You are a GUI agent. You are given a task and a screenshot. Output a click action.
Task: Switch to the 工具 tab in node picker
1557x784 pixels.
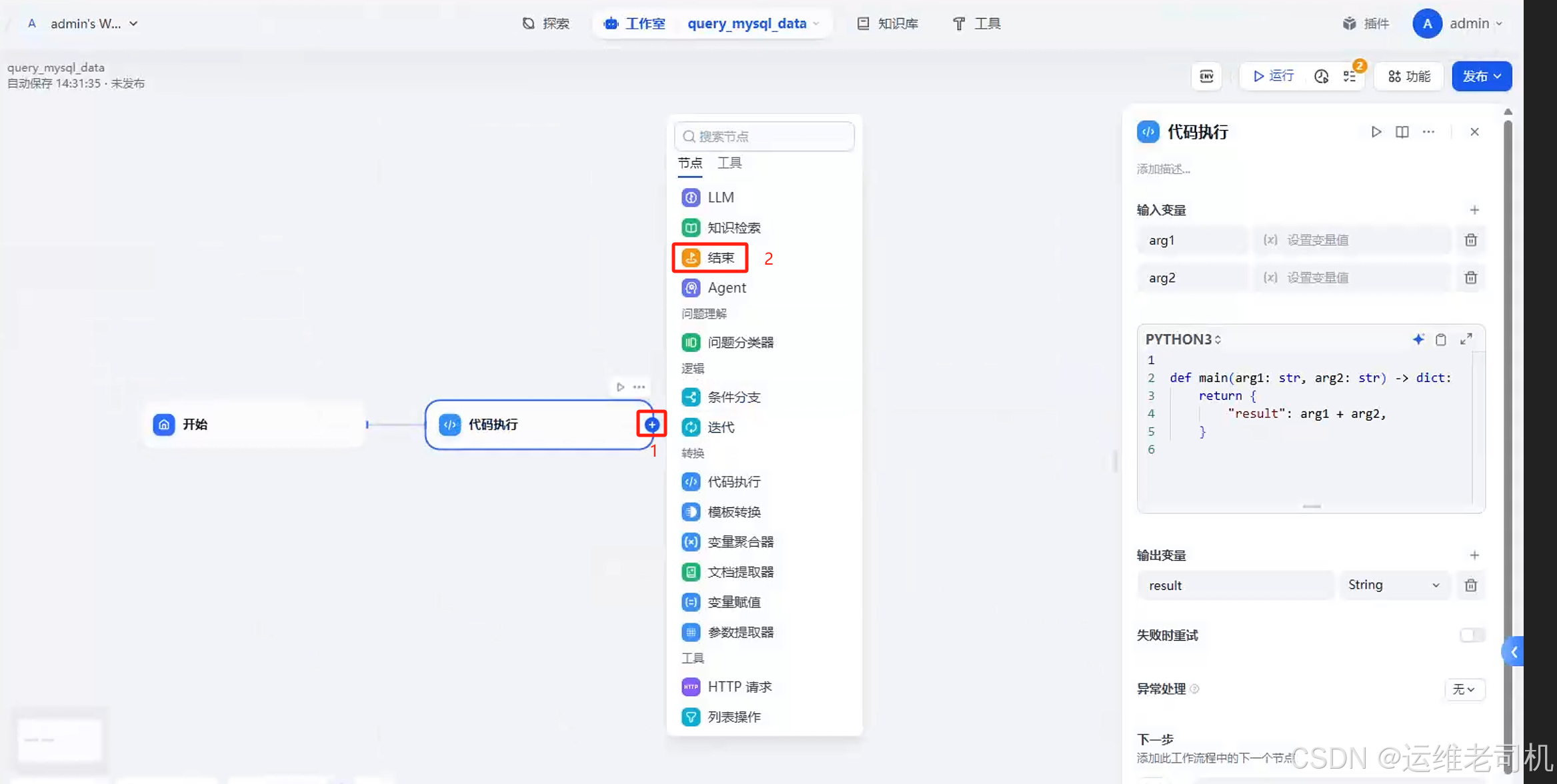(729, 163)
